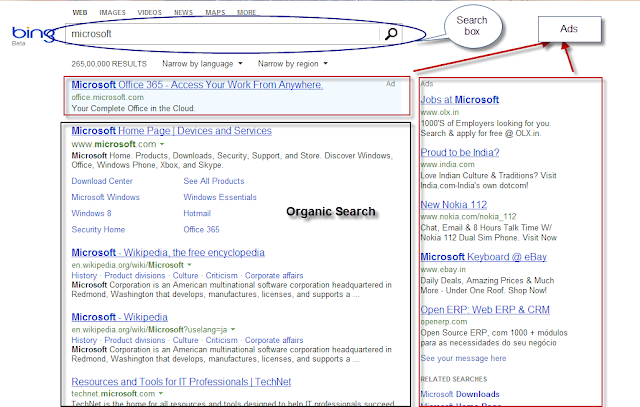Image resolution: width=640 pixels, height=407 pixels.
Task: Switch to the NEWS tab
Action: (183, 13)
